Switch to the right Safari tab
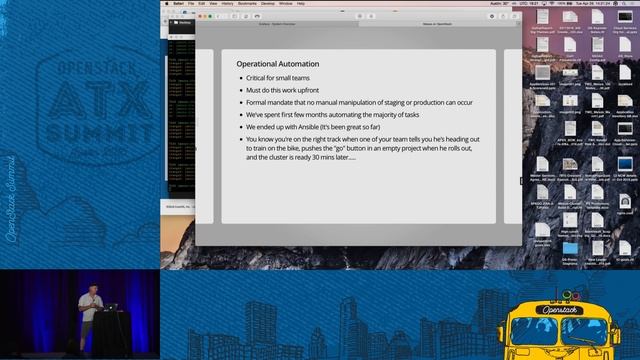 pyautogui.click(x=437, y=24)
